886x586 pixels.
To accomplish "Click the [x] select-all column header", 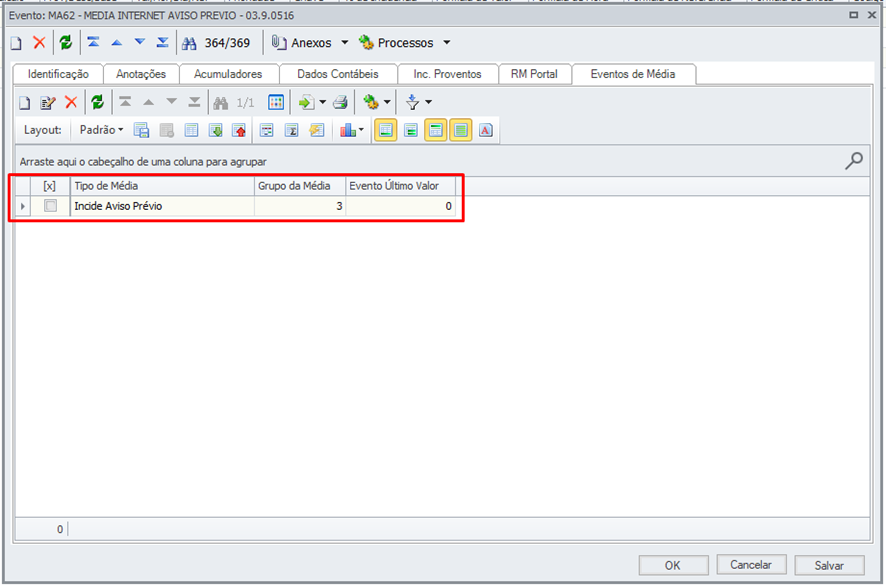I will (49, 186).
